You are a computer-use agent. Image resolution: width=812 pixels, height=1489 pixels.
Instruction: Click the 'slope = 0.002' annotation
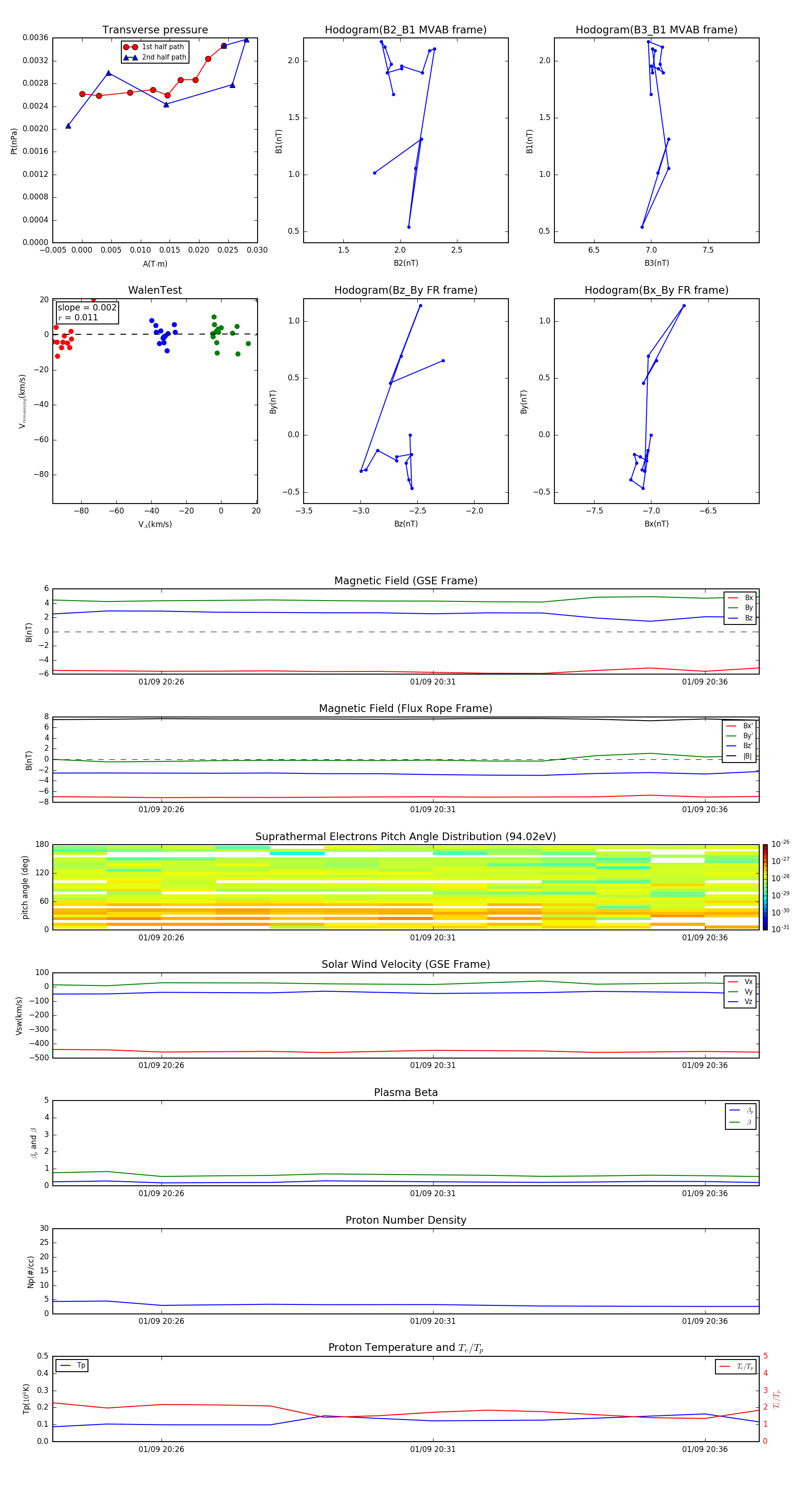(87, 308)
